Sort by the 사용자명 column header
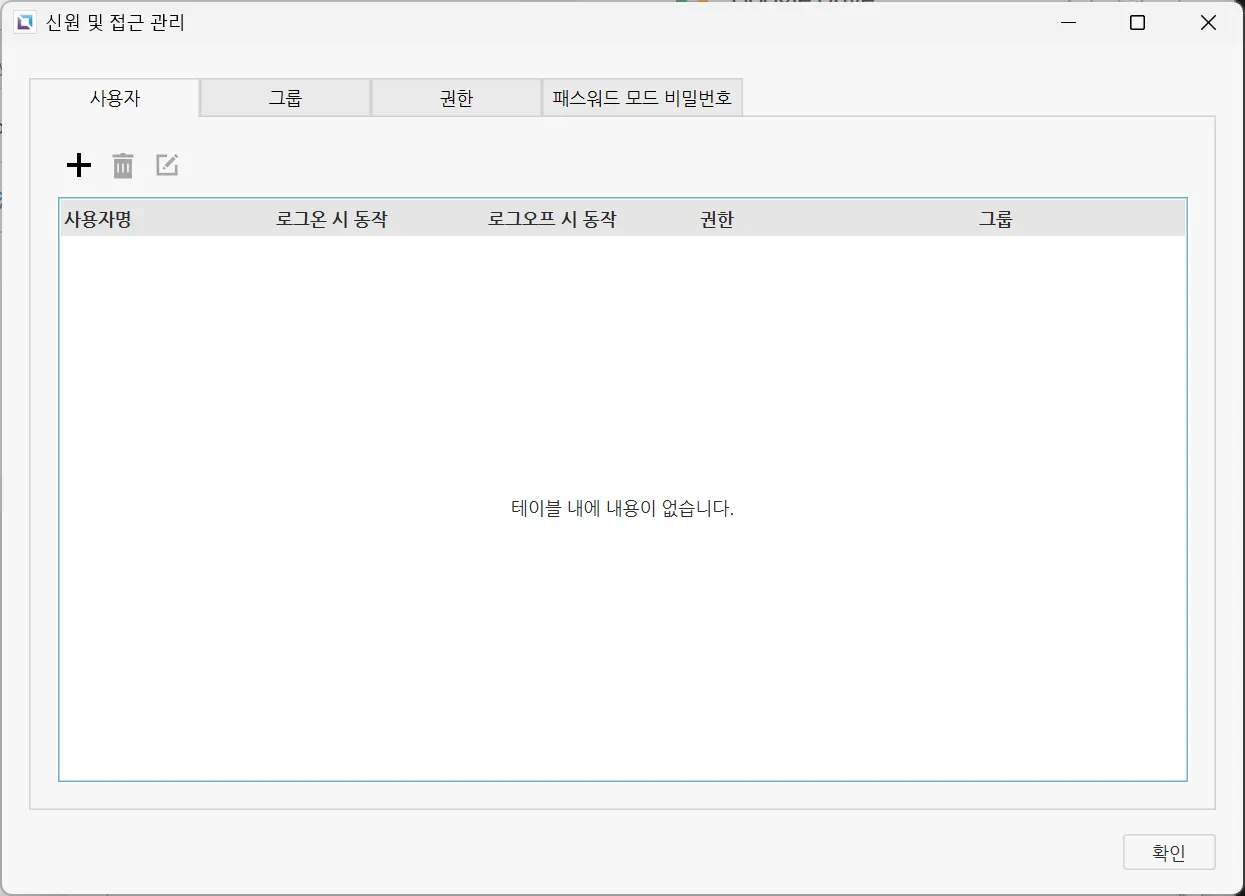 pos(98,220)
